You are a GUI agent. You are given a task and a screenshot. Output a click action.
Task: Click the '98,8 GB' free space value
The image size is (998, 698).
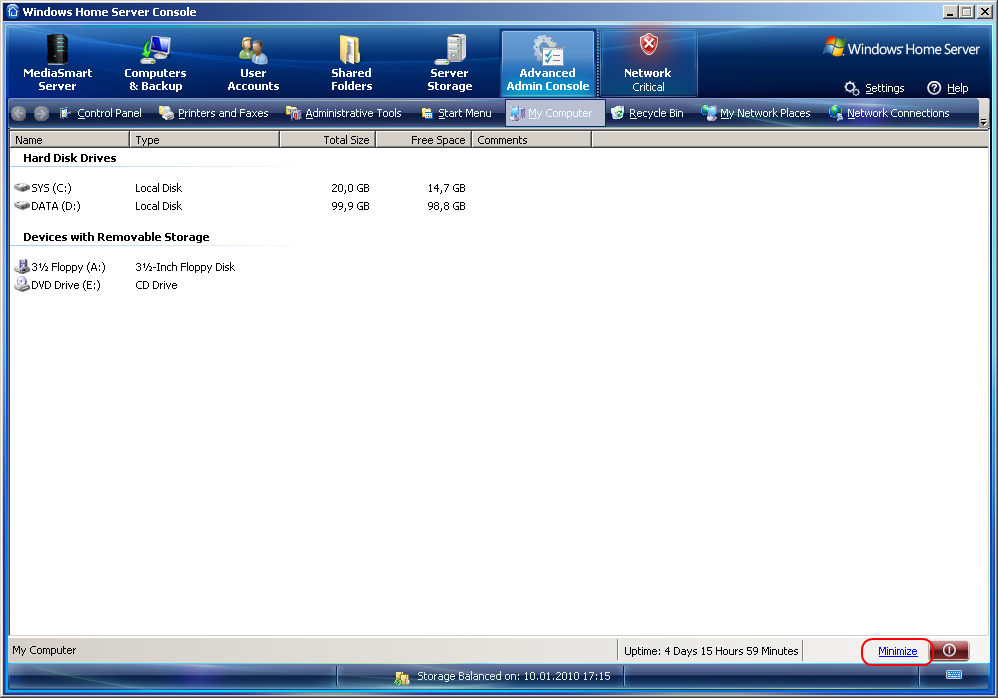point(446,206)
